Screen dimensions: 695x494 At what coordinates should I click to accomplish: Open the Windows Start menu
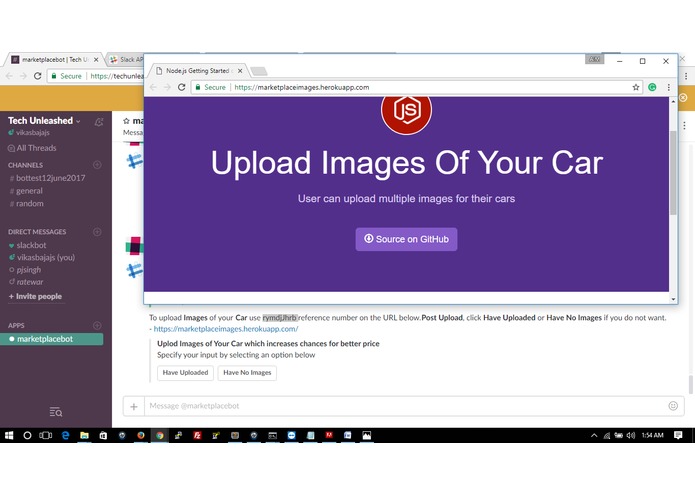click(9, 436)
